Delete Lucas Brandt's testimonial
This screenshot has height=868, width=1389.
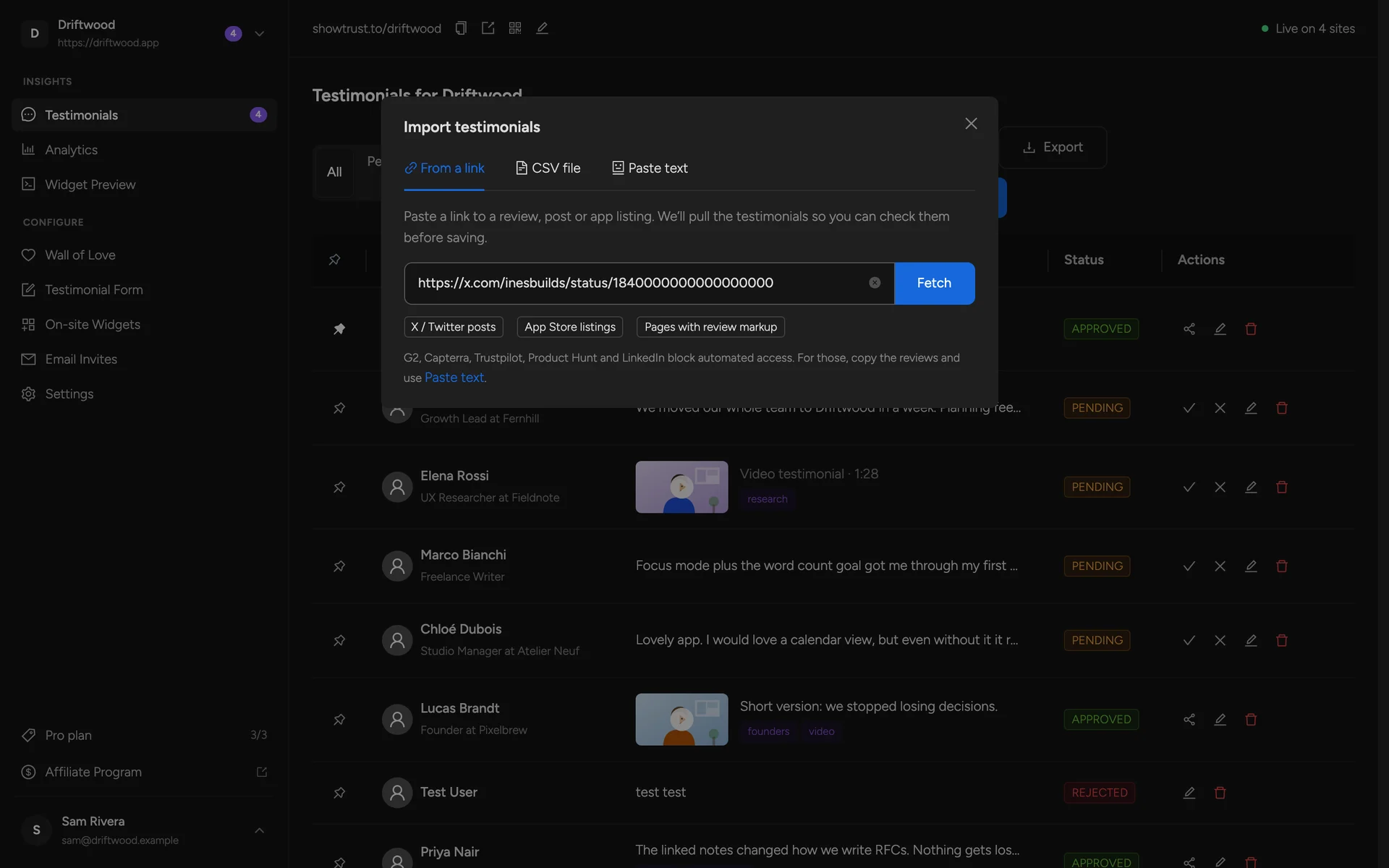click(x=1251, y=720)
